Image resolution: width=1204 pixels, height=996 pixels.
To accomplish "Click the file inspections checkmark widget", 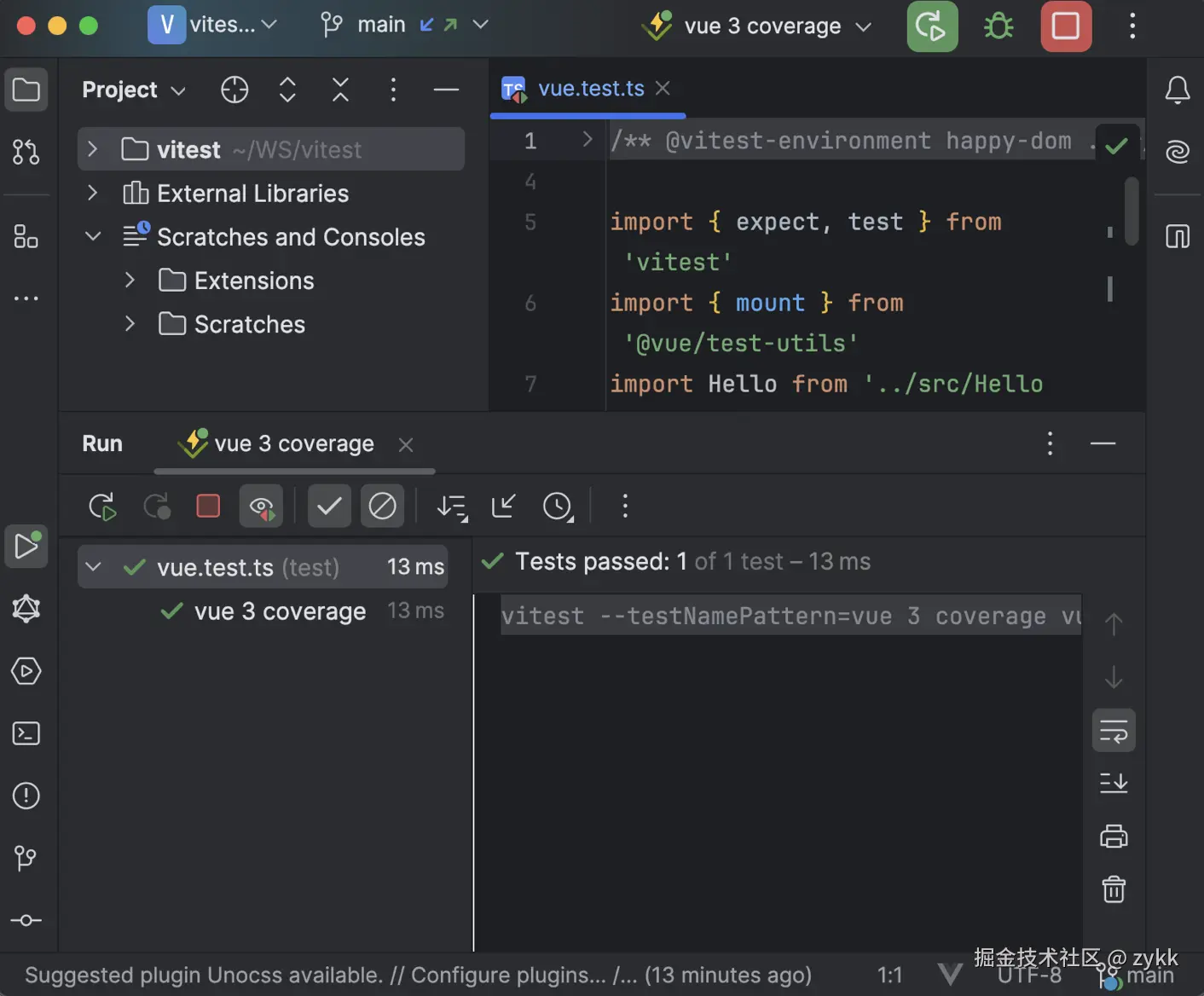I will (1116, 146).
